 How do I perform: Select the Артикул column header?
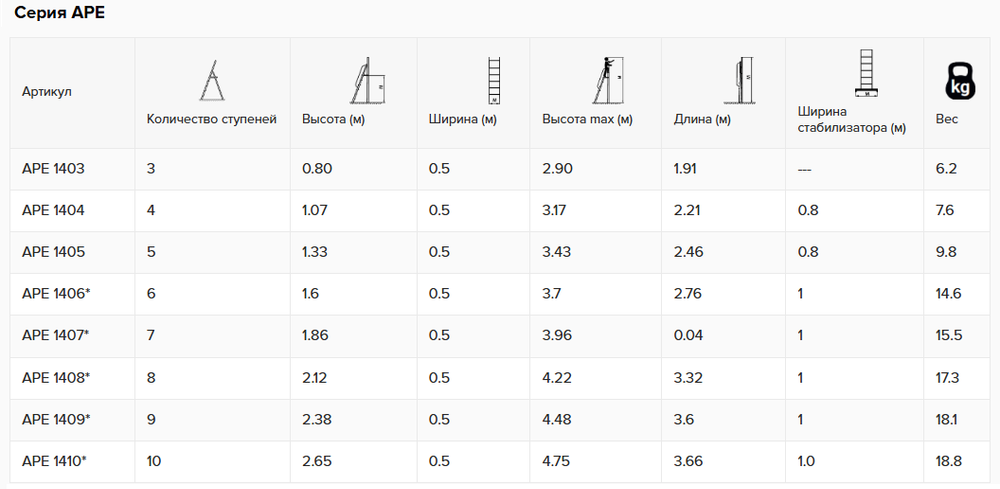tap(47, 91)
